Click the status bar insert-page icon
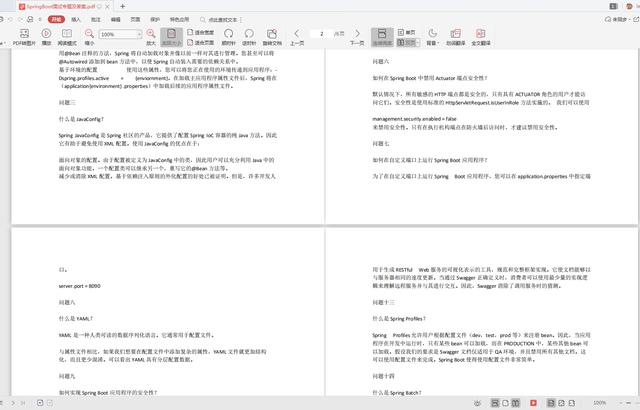The width and height of the screenshot is (640, 410). tap(40, 403)
